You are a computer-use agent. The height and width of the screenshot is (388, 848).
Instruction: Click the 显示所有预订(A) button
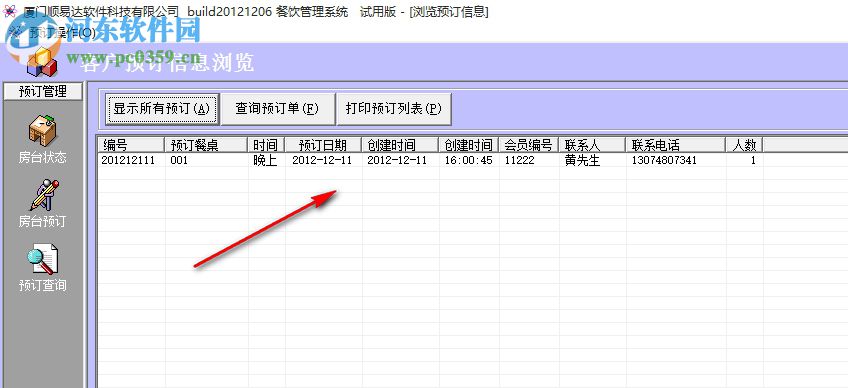coord(162,108)
